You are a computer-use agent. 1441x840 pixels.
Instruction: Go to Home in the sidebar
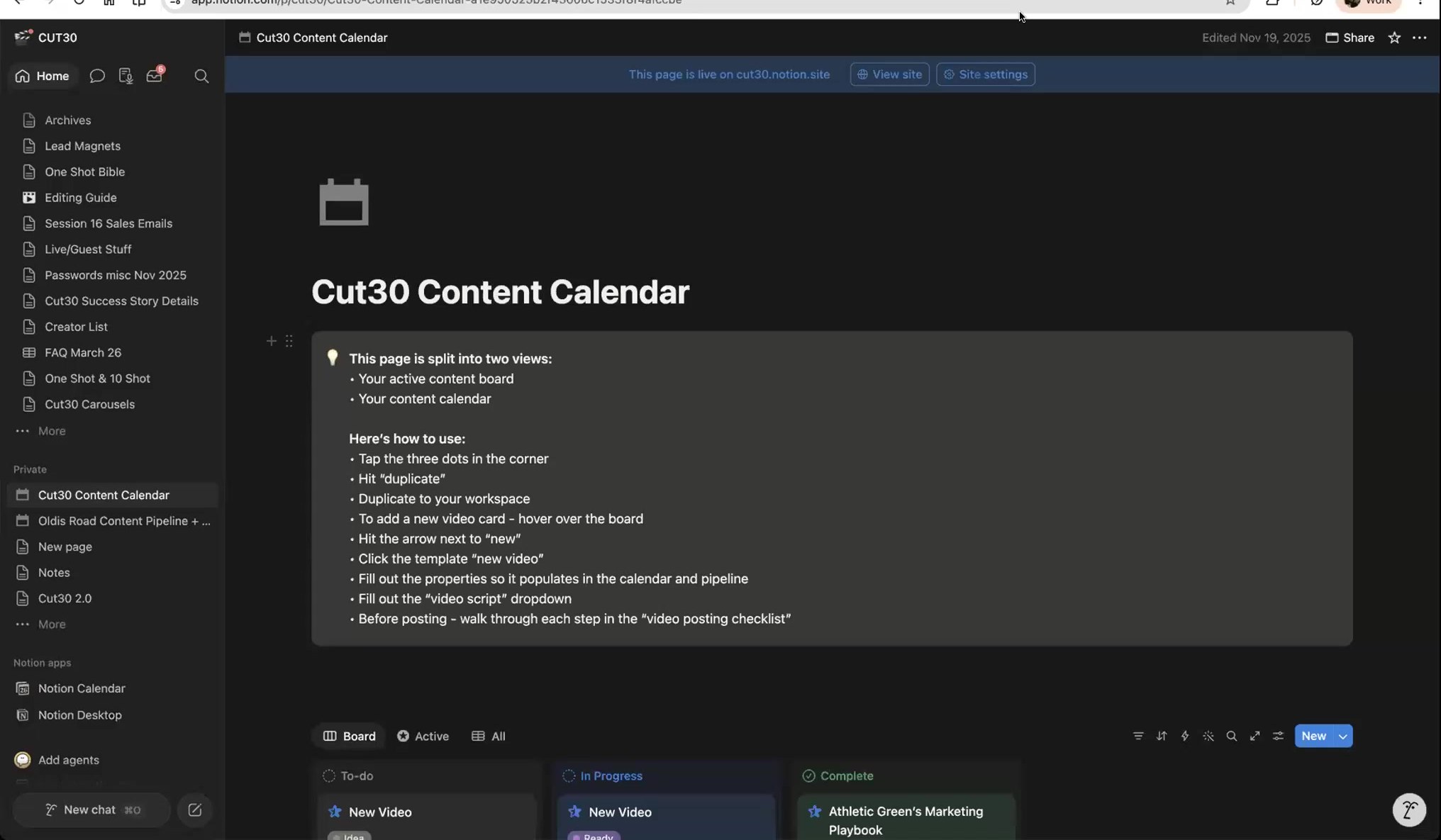[x=43, y=76]
